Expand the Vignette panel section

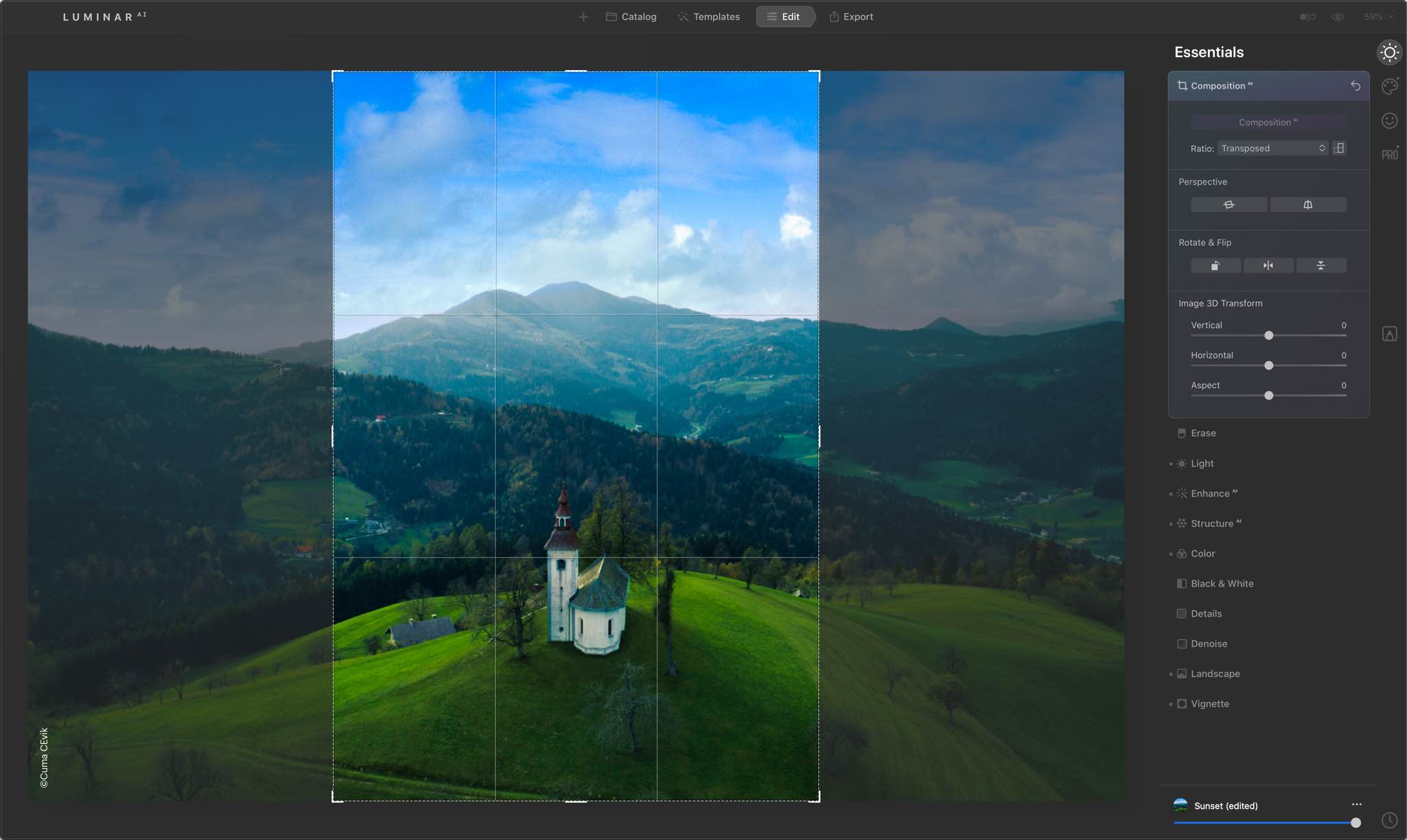pyautogui.click(x=1210, y=703)
